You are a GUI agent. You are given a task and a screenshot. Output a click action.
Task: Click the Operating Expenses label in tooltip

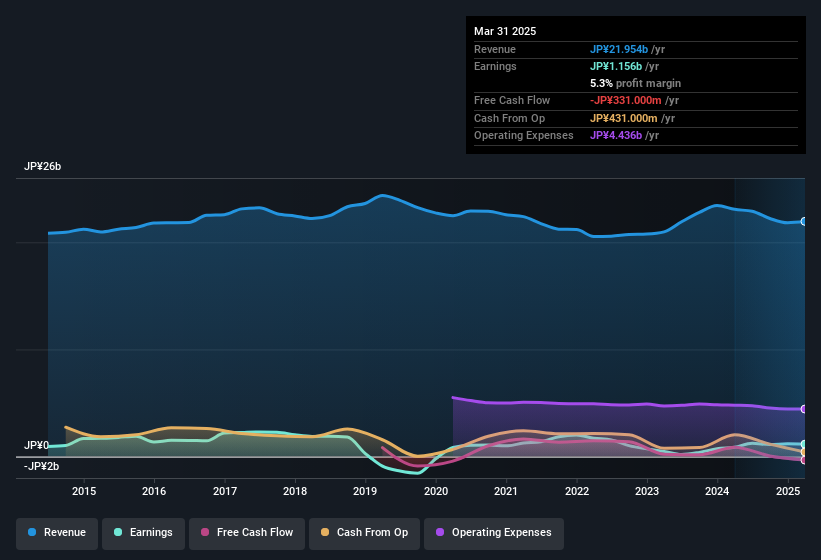[x=524, y=136]
